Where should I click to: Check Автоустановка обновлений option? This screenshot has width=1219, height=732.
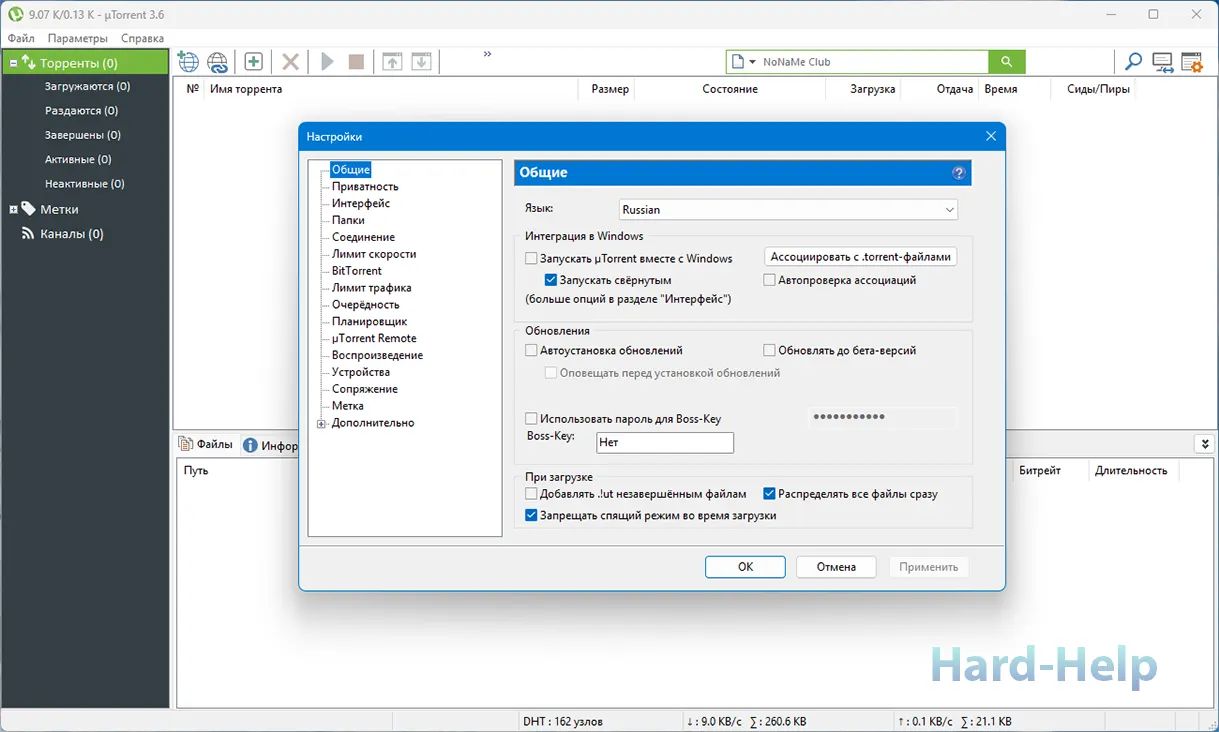[531, 350]
